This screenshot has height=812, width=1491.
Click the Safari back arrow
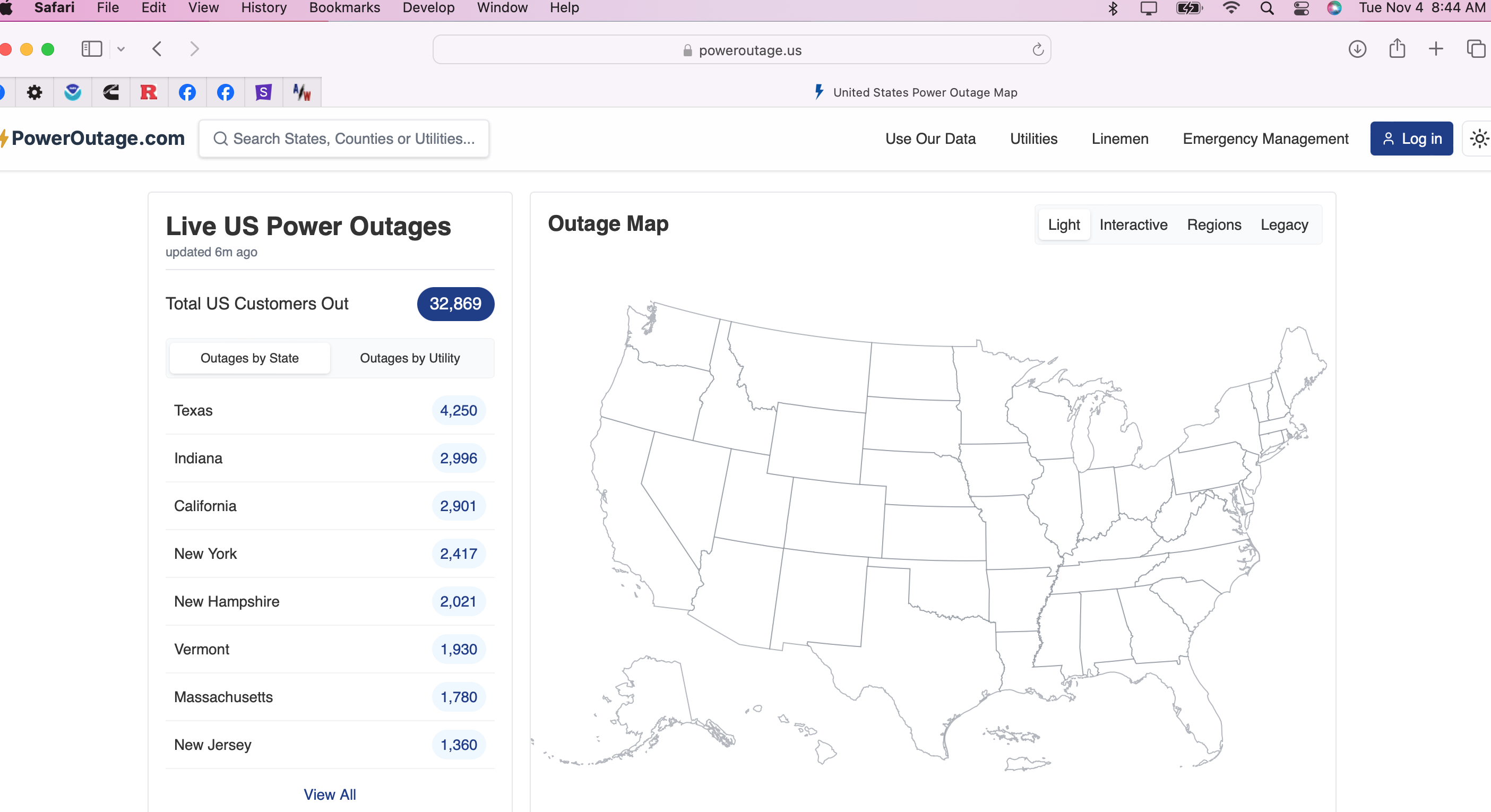click(x=157, y=49)
